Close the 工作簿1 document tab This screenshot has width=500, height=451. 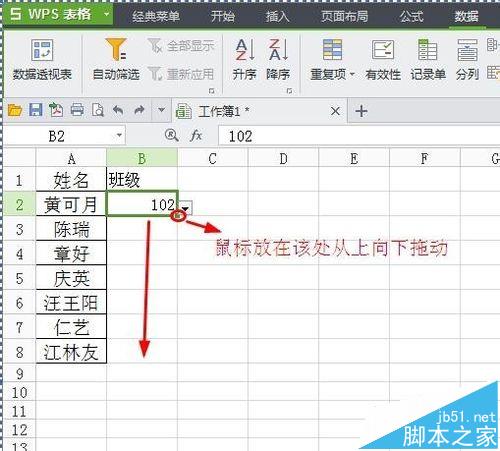[x=335, y=111]
